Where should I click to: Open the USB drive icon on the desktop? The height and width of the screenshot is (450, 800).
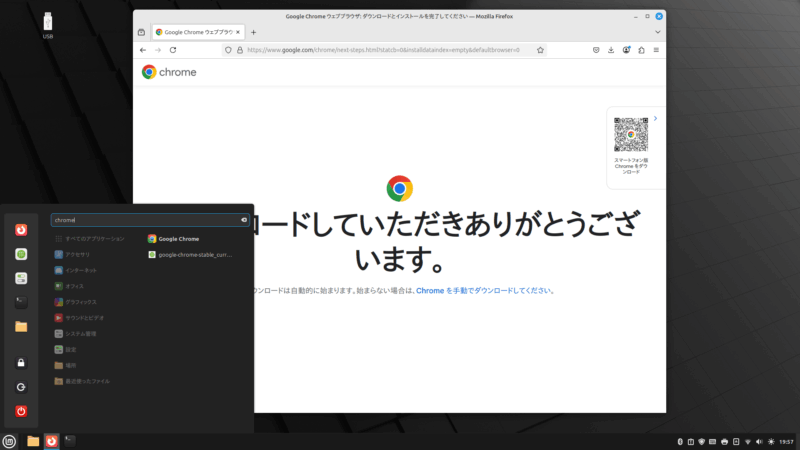pyautogui.click(x=47, y=26)
